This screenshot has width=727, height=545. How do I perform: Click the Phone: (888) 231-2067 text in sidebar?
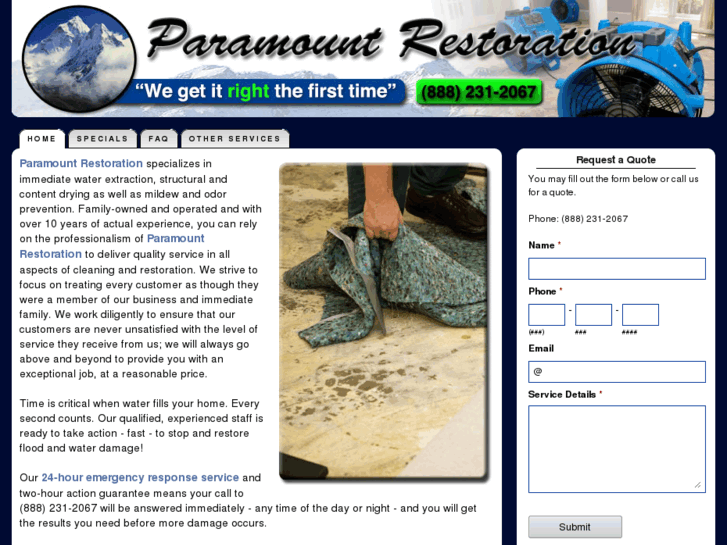[578, 218]
